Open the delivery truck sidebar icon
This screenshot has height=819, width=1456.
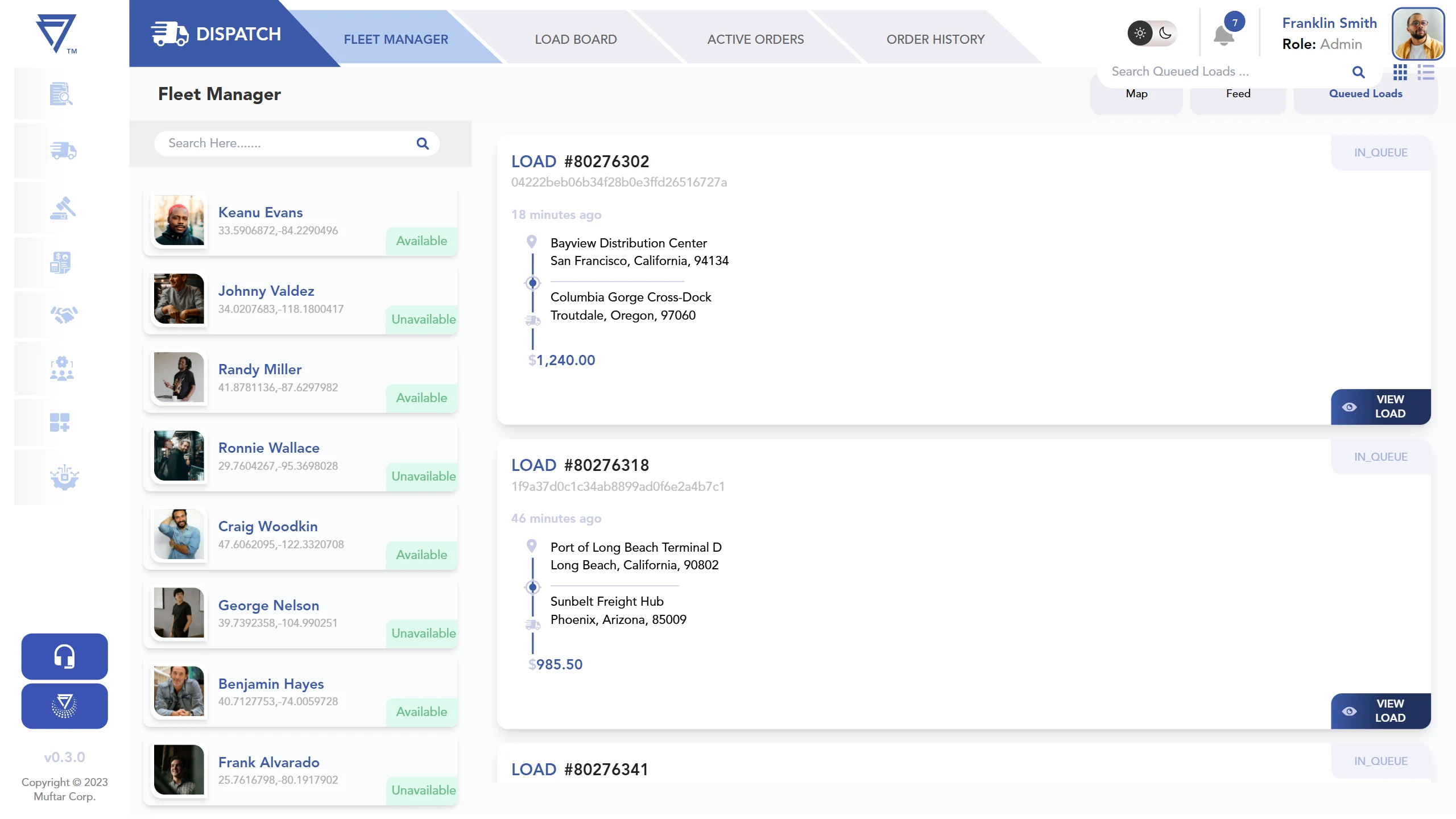click(x=63, y=151)
